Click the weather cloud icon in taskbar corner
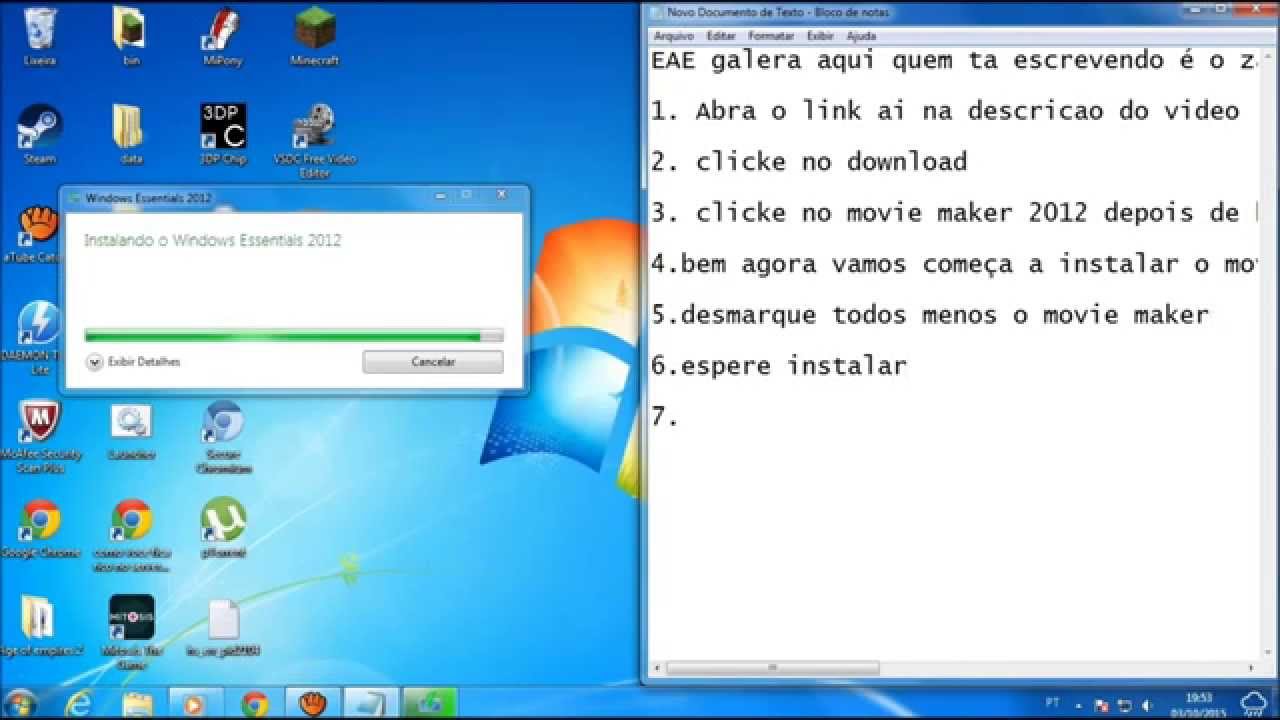Viewport: 1280px width, 720px height. (1254, 702)
